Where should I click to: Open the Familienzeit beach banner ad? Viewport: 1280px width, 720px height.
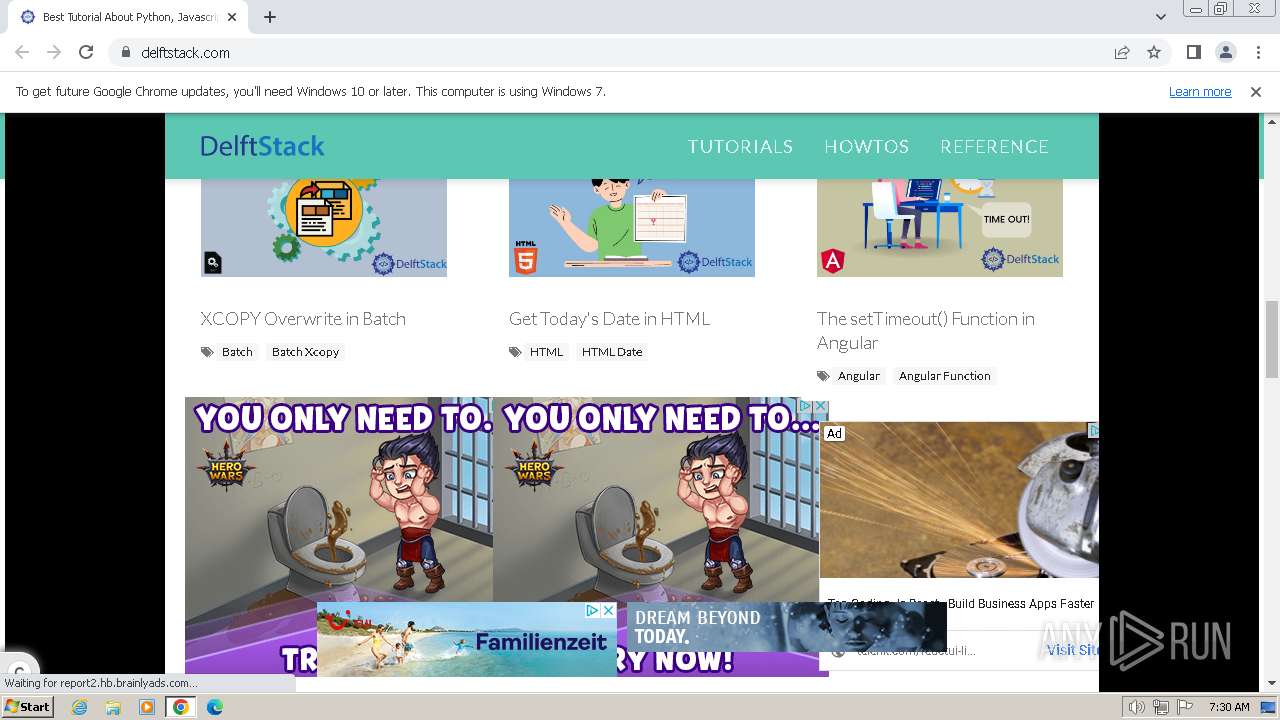[467, 639]
